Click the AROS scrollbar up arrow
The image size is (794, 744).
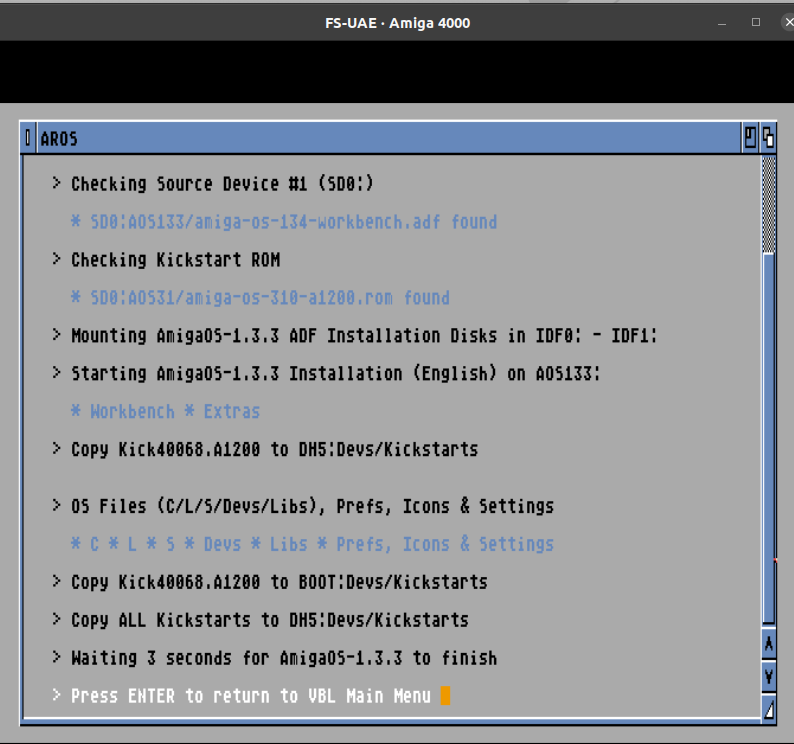[x=769, y=644]
